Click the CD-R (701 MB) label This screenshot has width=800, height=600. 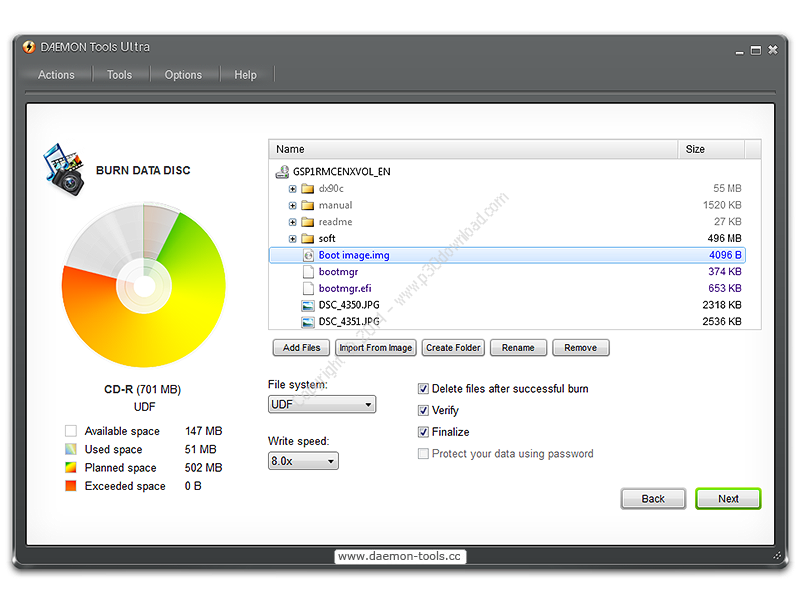point(143,390)
